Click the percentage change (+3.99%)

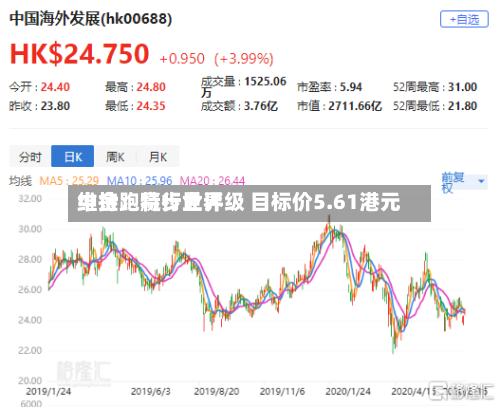pyautogui.click(x=244, y=59)
